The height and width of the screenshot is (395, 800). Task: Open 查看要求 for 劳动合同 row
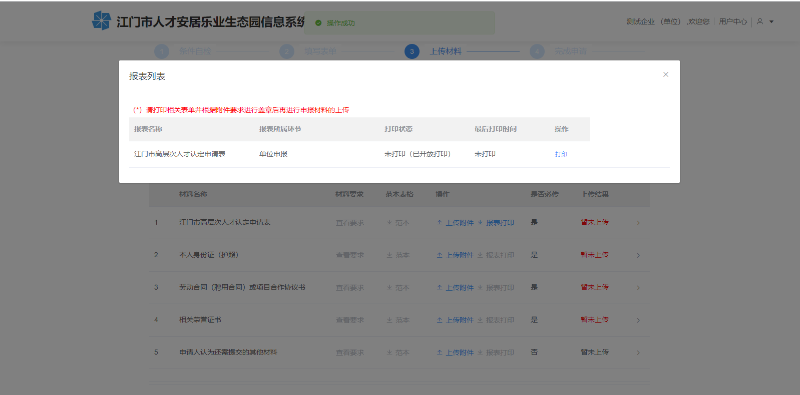tap(349, 288)
